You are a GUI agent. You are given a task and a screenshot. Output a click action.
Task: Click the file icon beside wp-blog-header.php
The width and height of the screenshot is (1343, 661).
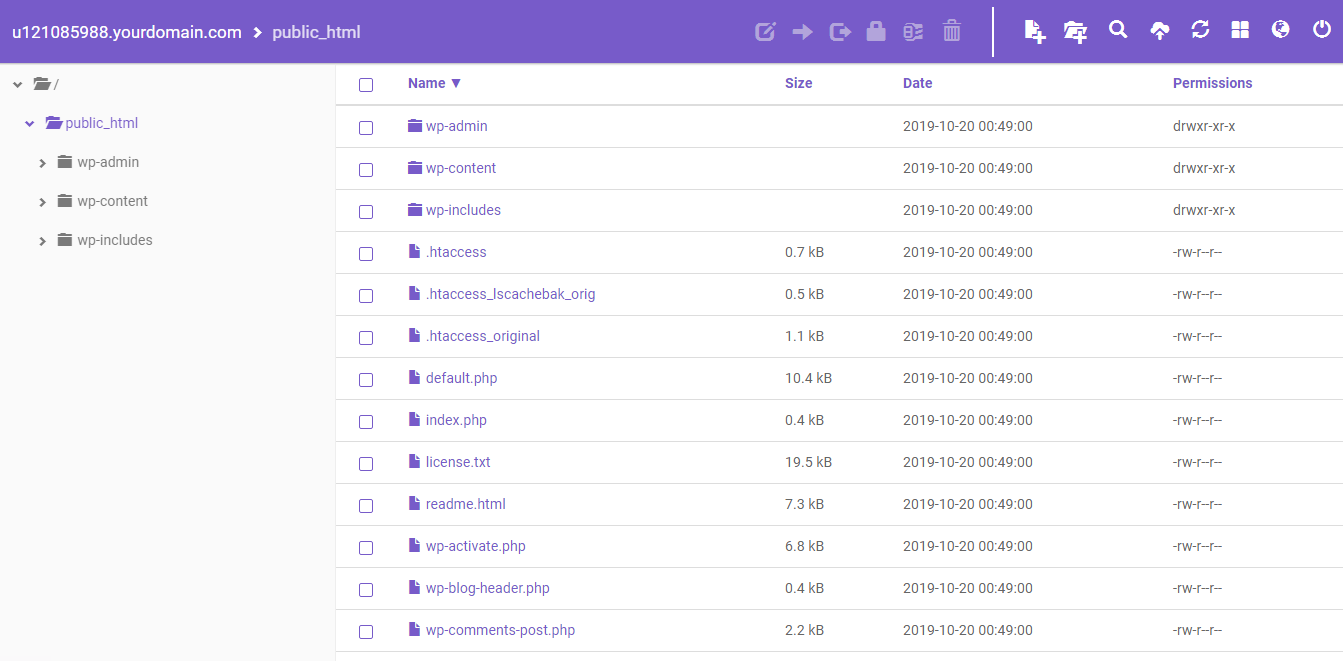pyautogui.click(x=415, y=588)
